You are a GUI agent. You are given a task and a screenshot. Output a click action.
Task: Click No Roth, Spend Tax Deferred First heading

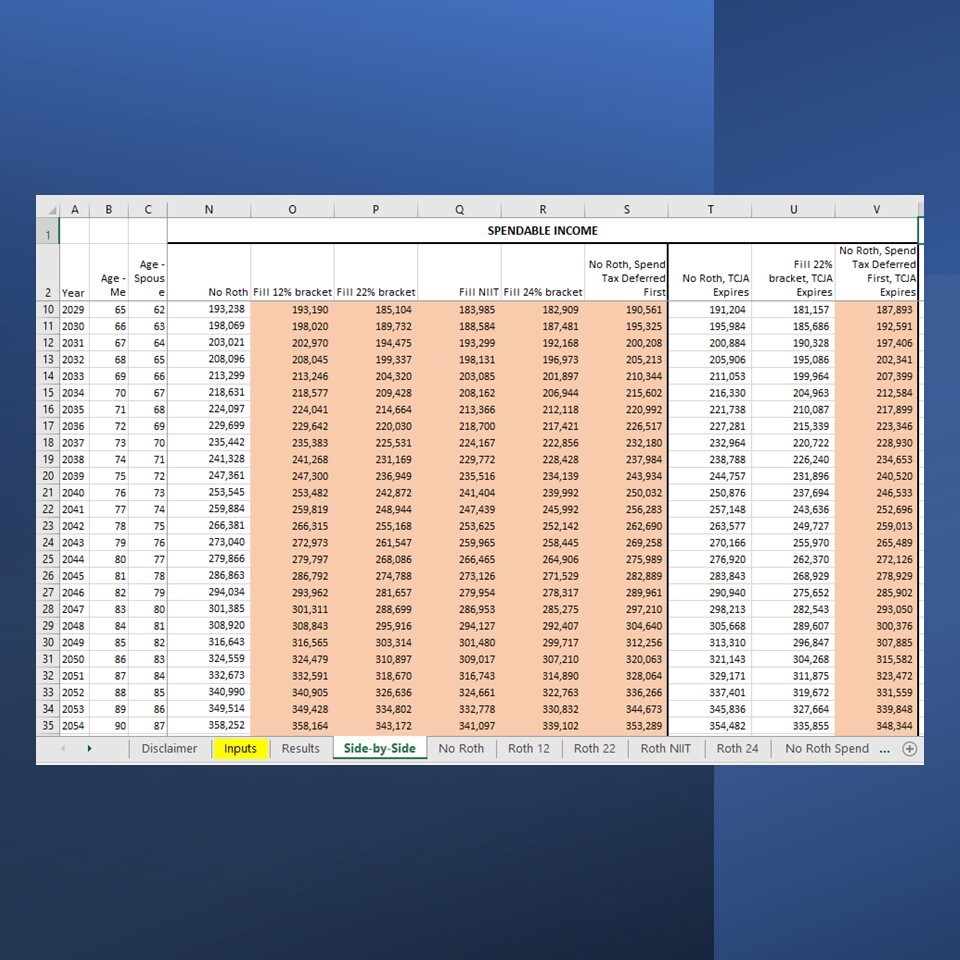(x=626, y=272)
